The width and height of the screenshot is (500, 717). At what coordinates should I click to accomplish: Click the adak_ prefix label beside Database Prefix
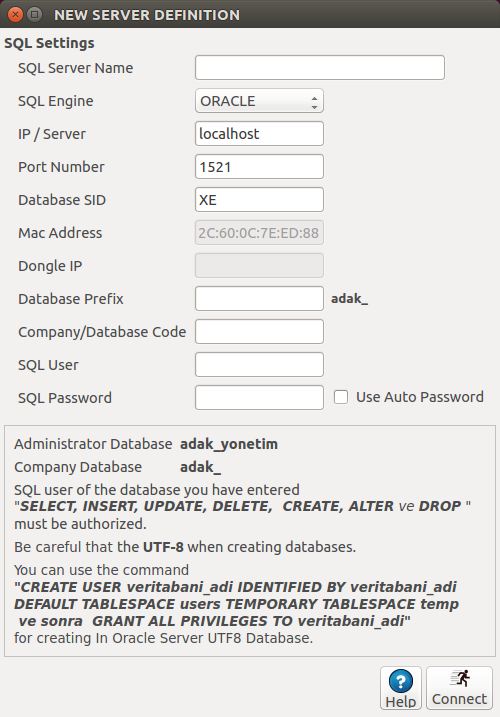349,299
